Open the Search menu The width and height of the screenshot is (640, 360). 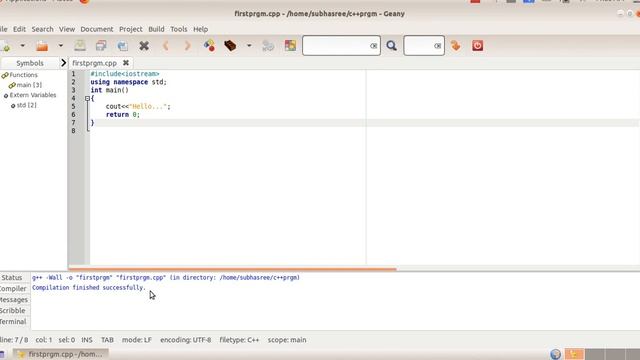tap(42, 29)
